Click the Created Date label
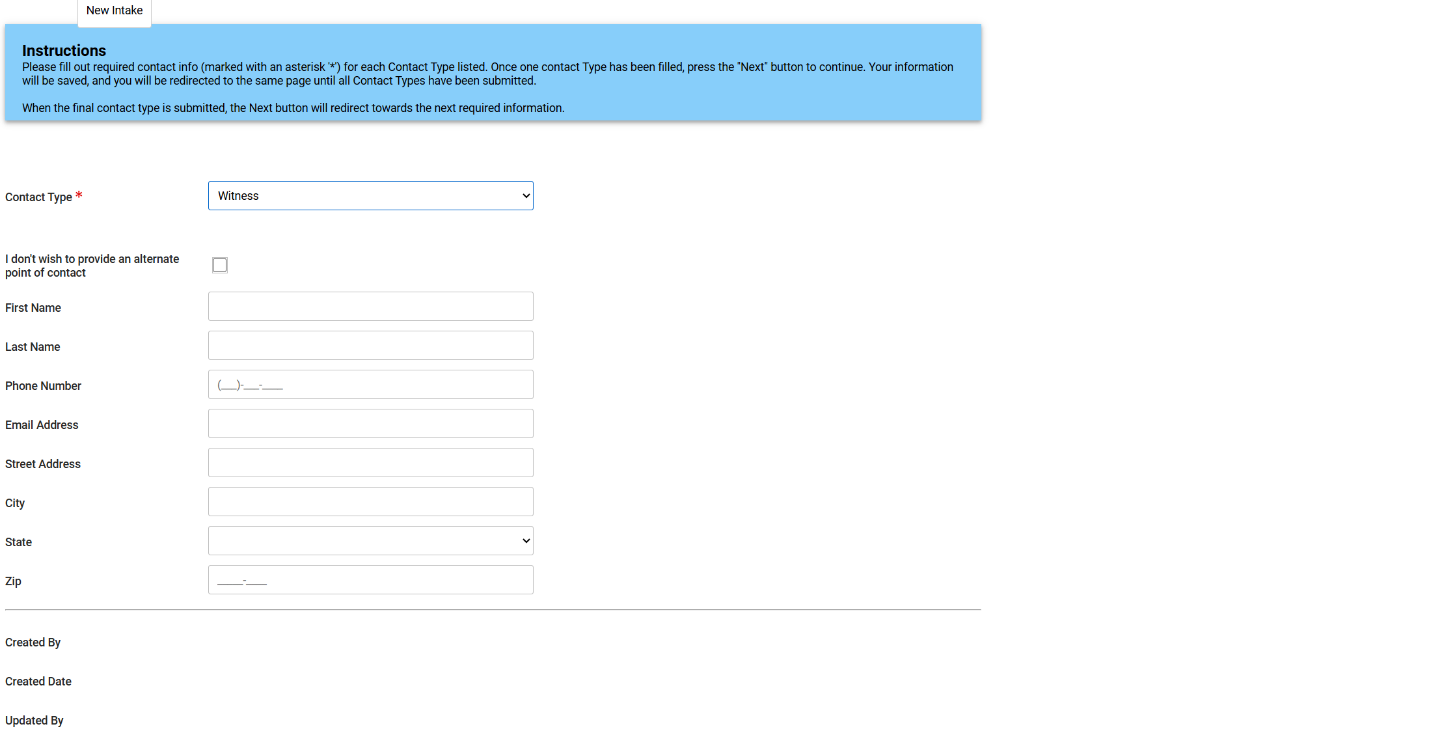 click(x=38, y=682)
